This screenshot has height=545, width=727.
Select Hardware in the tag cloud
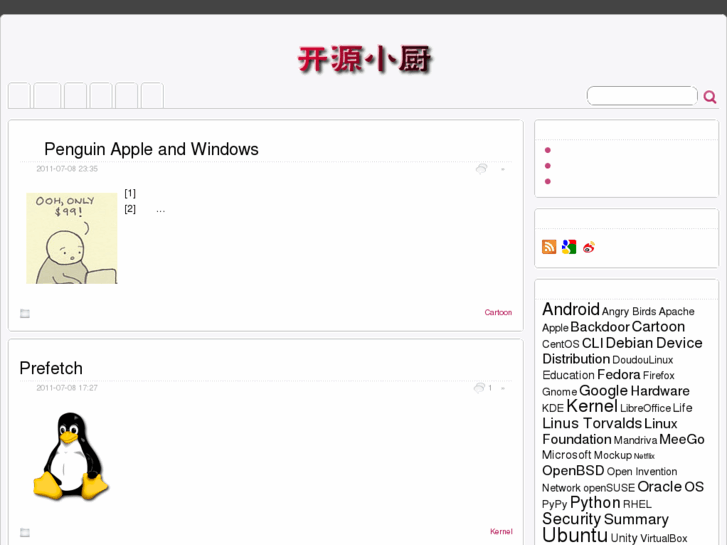tap(660, 391)
